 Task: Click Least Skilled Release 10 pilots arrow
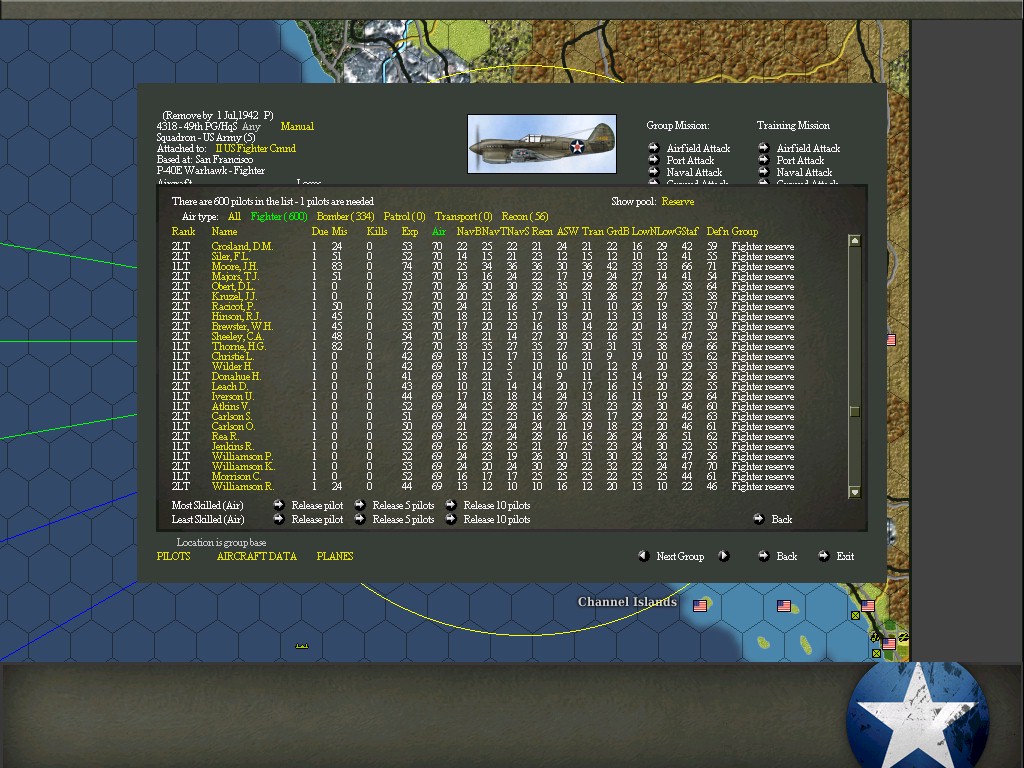click(451, 519)
